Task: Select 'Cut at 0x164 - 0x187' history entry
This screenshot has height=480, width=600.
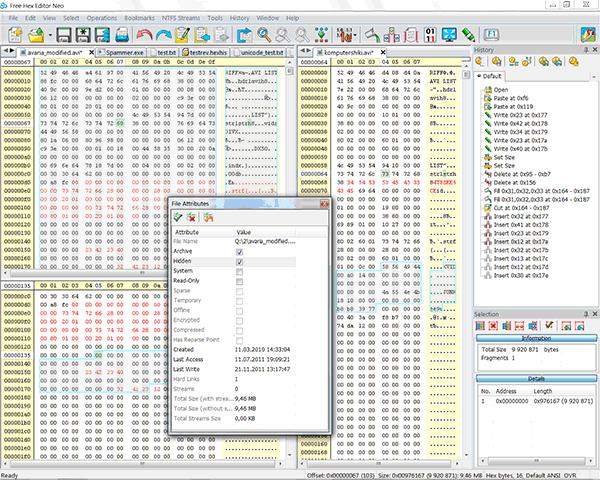Action: click(x=521, y=208)
